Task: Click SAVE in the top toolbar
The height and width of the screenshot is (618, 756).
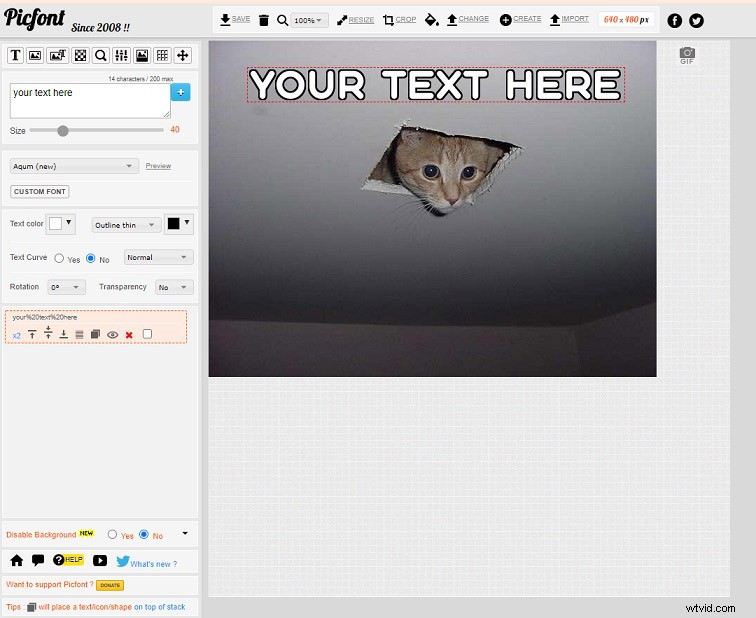Action: [x=235, y=19]
